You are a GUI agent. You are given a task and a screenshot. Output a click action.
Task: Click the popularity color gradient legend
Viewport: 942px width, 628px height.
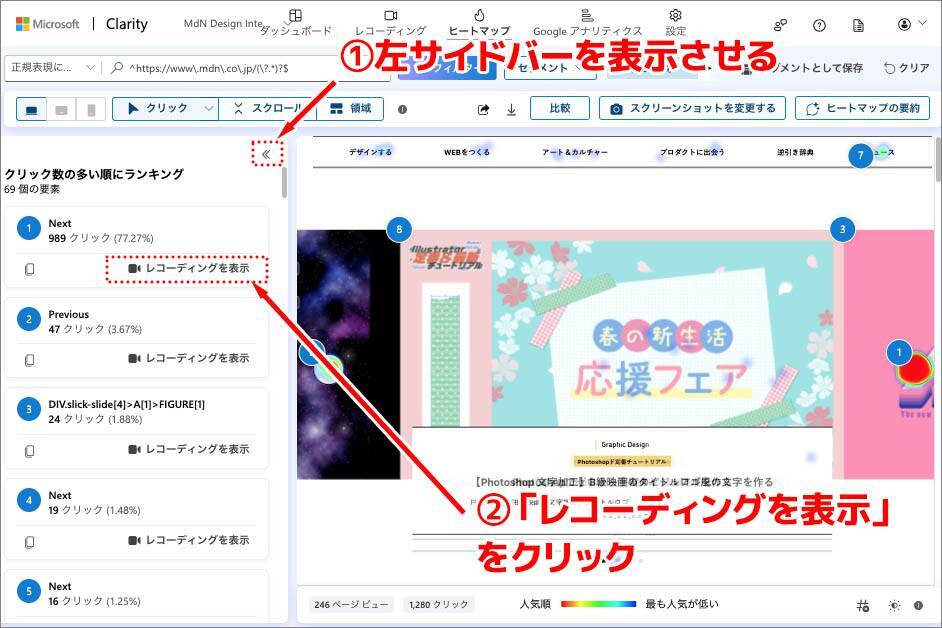[x=598, y=604]
